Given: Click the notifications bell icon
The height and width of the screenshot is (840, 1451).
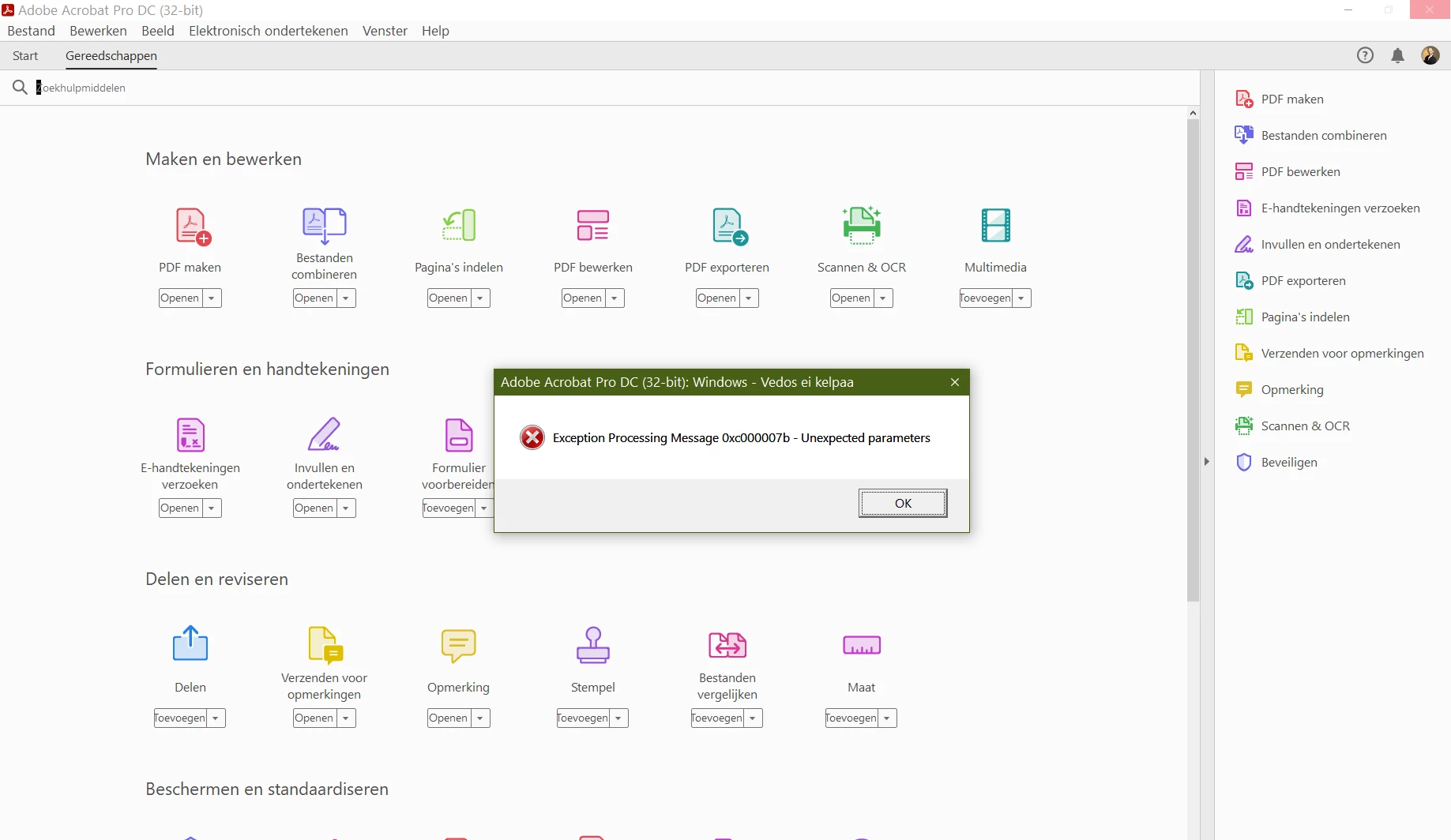Looking at the screenshot, I should (1398, 55).
